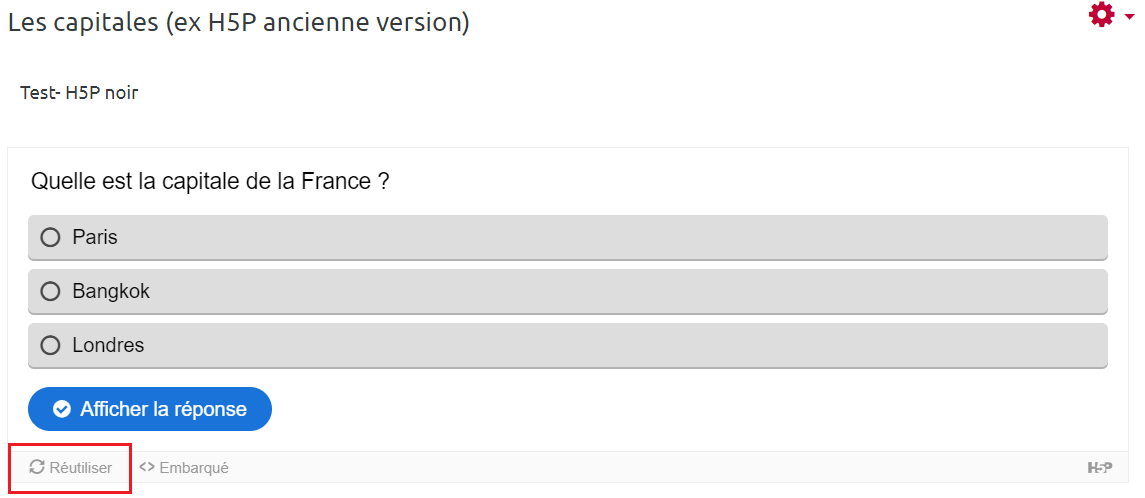1145x498 pixels.
Task: Select the Paris radio button
Action: pyautogui.click(x=50, y=238)
